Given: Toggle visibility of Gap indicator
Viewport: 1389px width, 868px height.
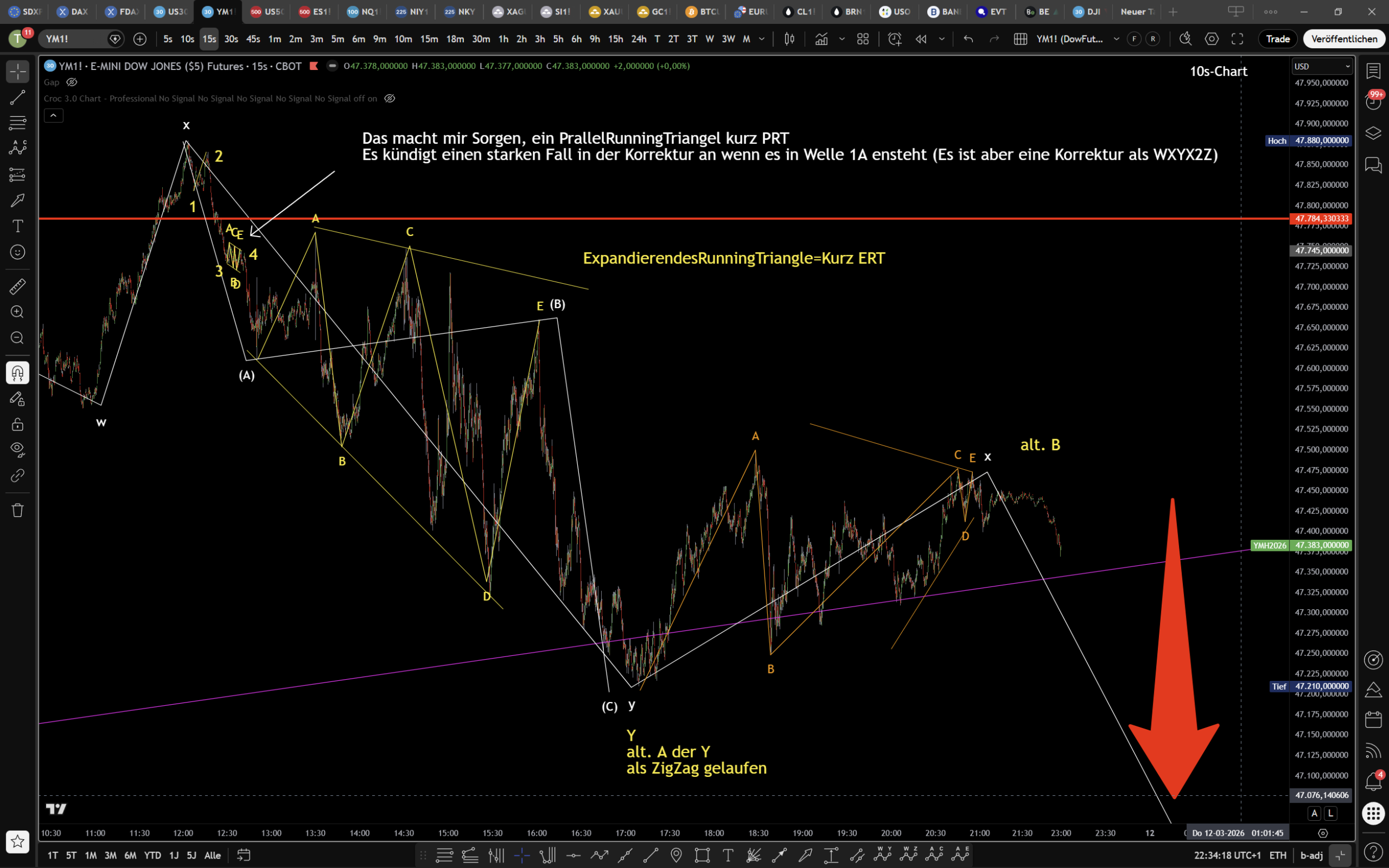Looking at the screenshot, I should [x=72, y=82].
